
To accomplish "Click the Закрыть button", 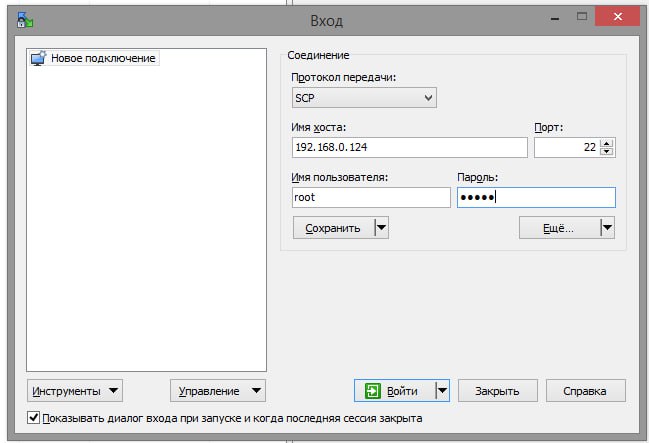I will (x=497, y=390).
